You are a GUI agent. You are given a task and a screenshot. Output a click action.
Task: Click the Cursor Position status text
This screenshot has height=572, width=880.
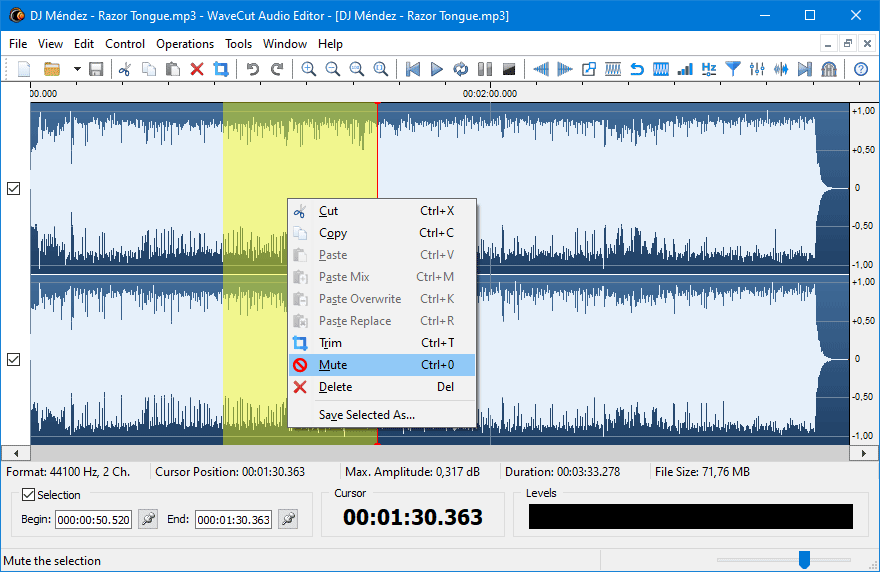[230, 472]
